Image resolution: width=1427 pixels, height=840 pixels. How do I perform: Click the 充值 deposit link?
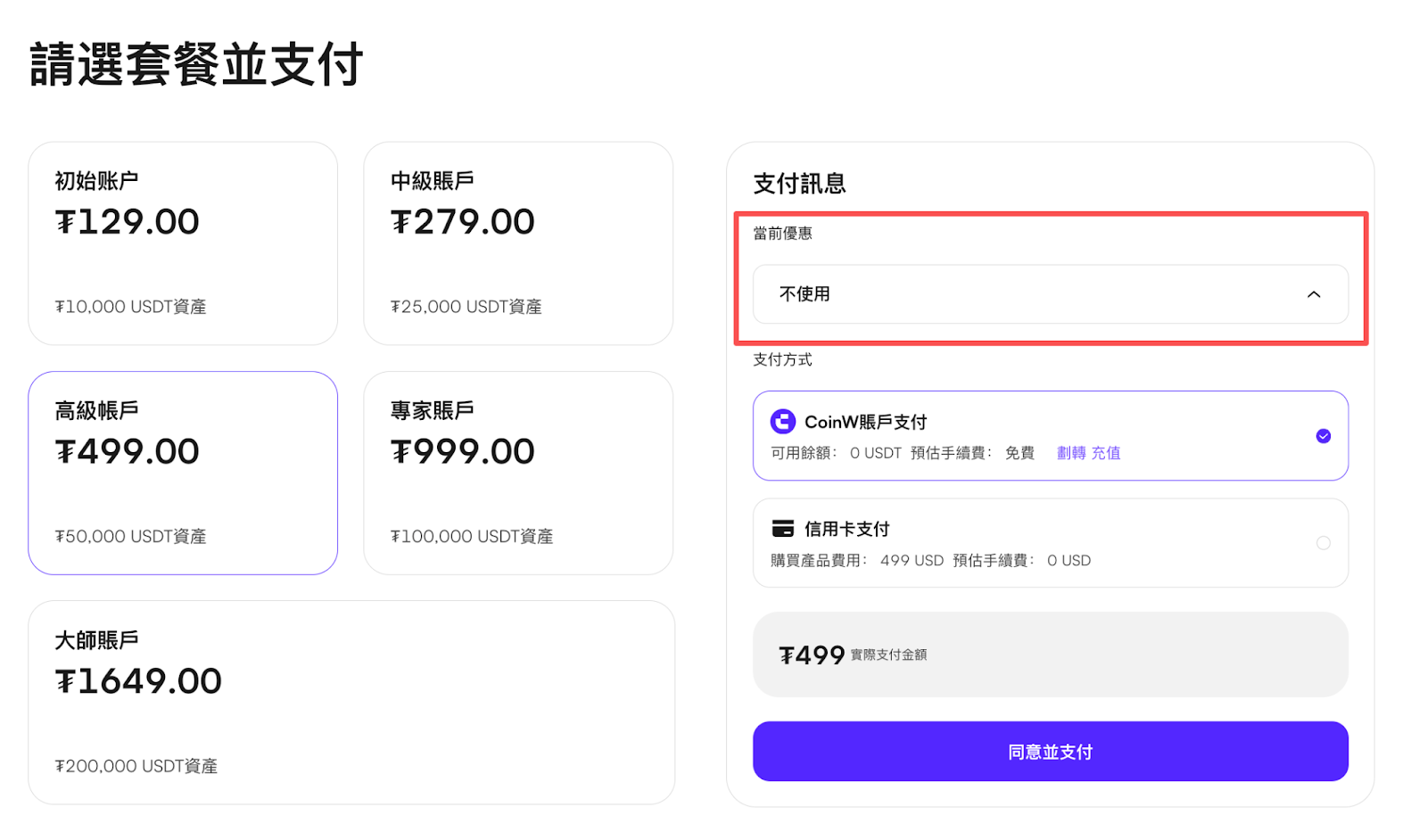tap(1106, 453)
